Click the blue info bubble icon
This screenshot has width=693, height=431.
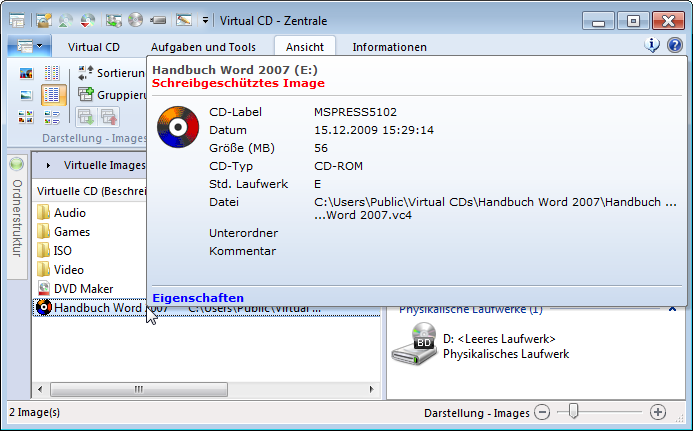pyautogui.click(x=652, y=45)
